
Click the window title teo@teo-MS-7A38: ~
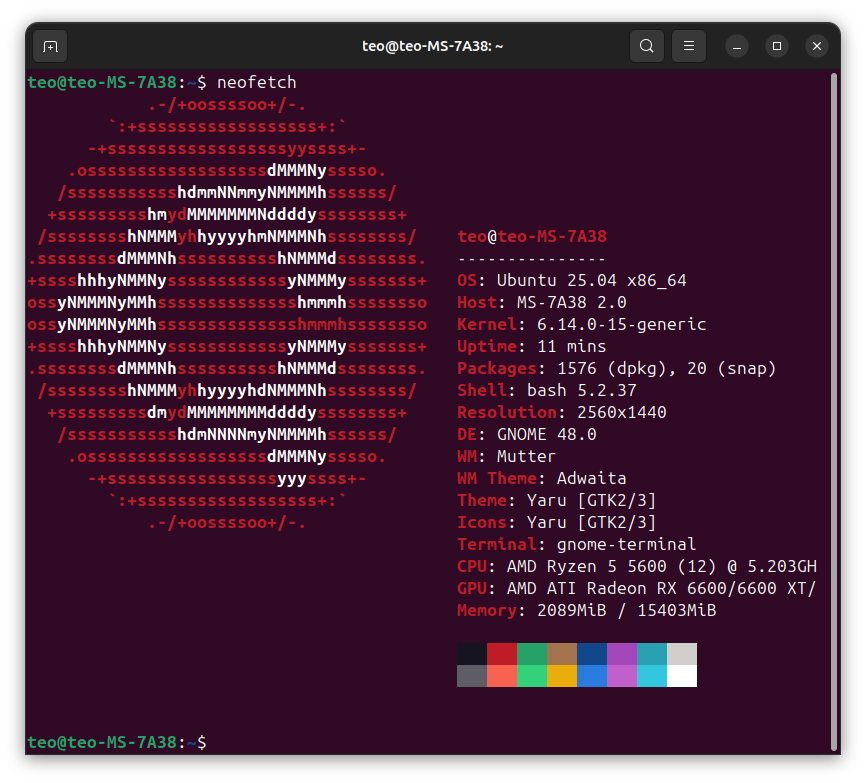tap(432, 46)
